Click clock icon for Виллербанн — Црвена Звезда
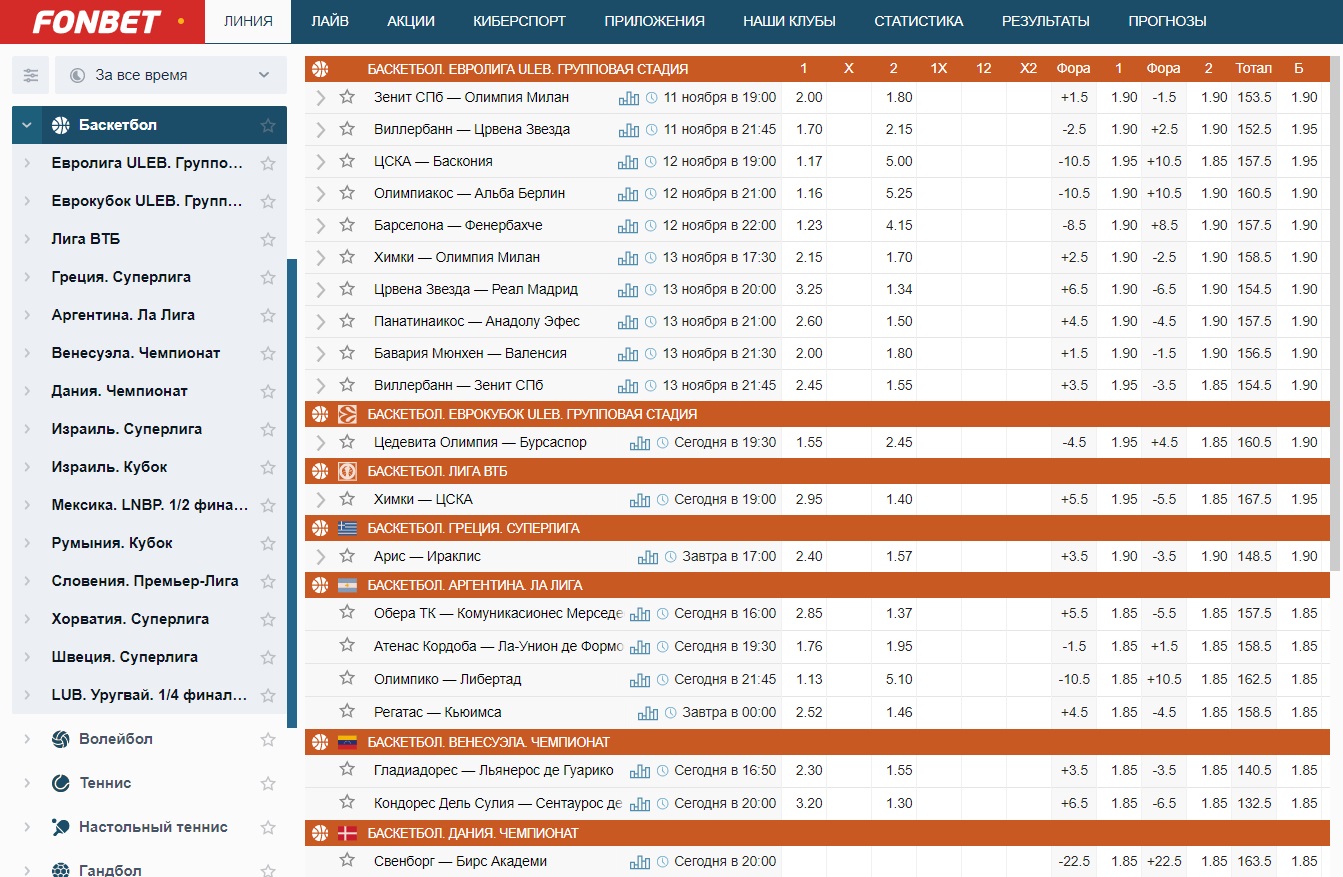Screen dimensions: 1343x877 pyautogui.click(x=652, y=129)
